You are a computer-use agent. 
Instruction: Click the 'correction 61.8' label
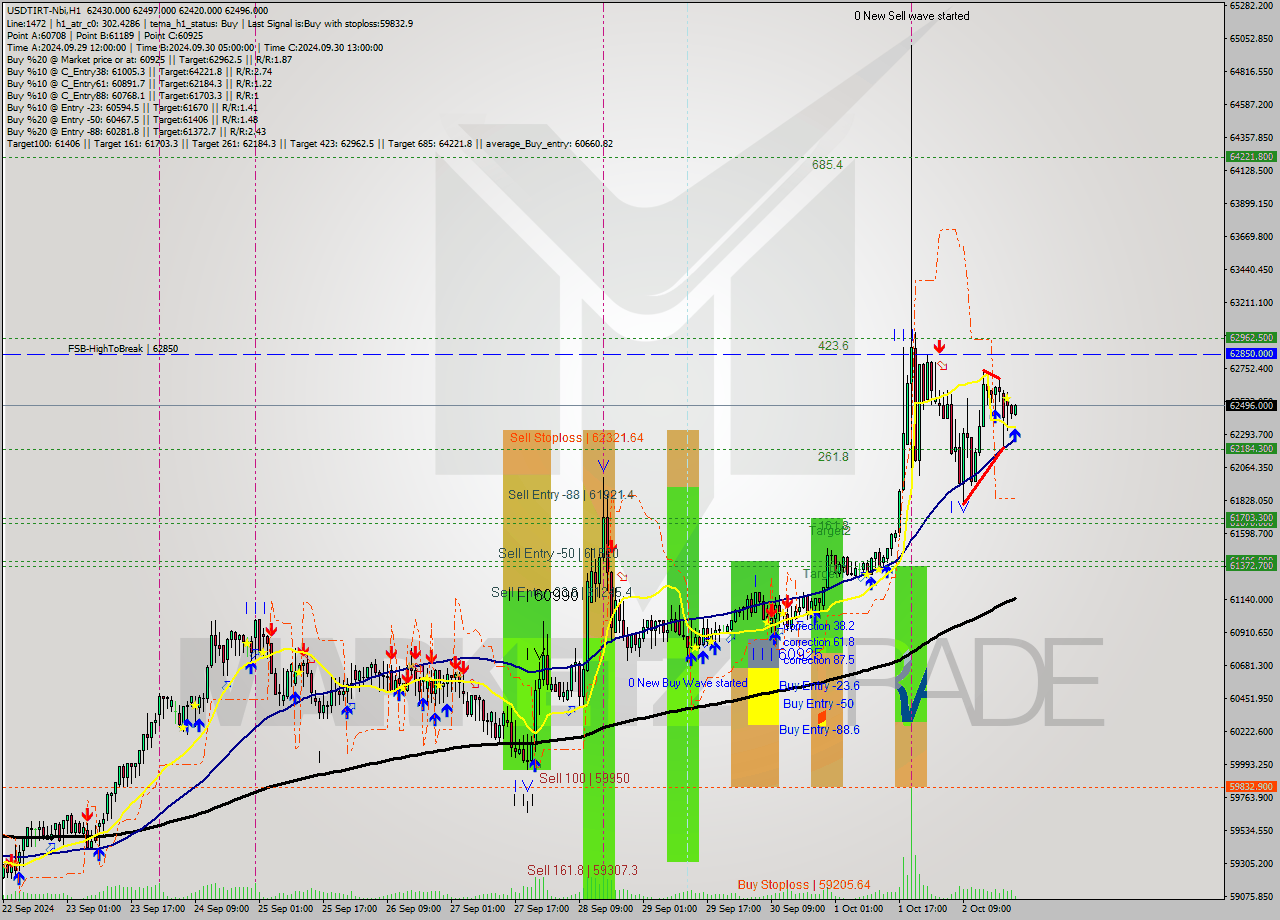818,642
